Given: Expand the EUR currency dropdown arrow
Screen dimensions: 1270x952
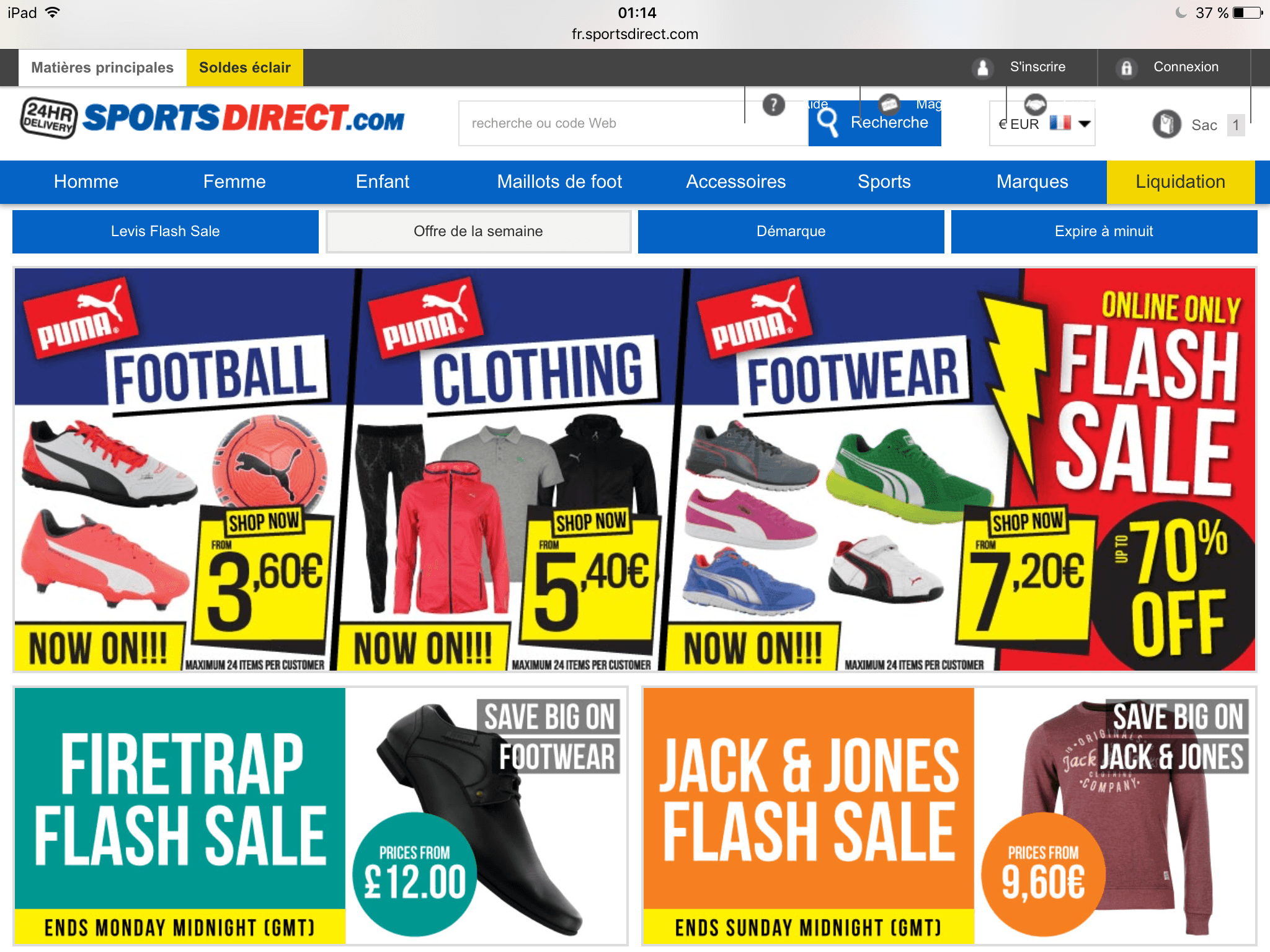Looking at the screenshot, I should tap(1085, 123).
